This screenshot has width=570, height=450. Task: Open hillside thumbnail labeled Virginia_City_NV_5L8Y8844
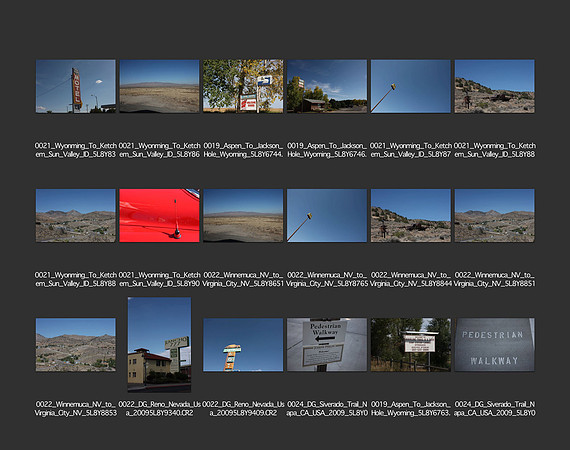[411, 215]
